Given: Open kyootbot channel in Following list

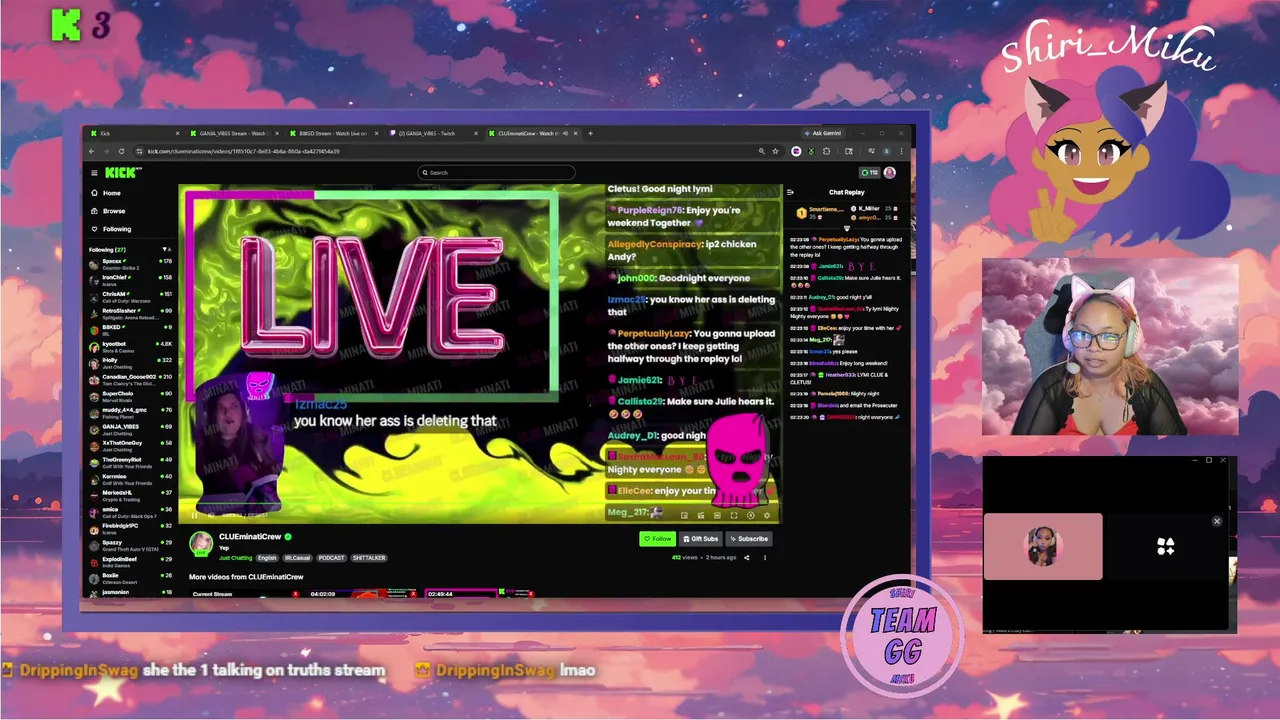Looking at the screenshot, I should 130,346.
